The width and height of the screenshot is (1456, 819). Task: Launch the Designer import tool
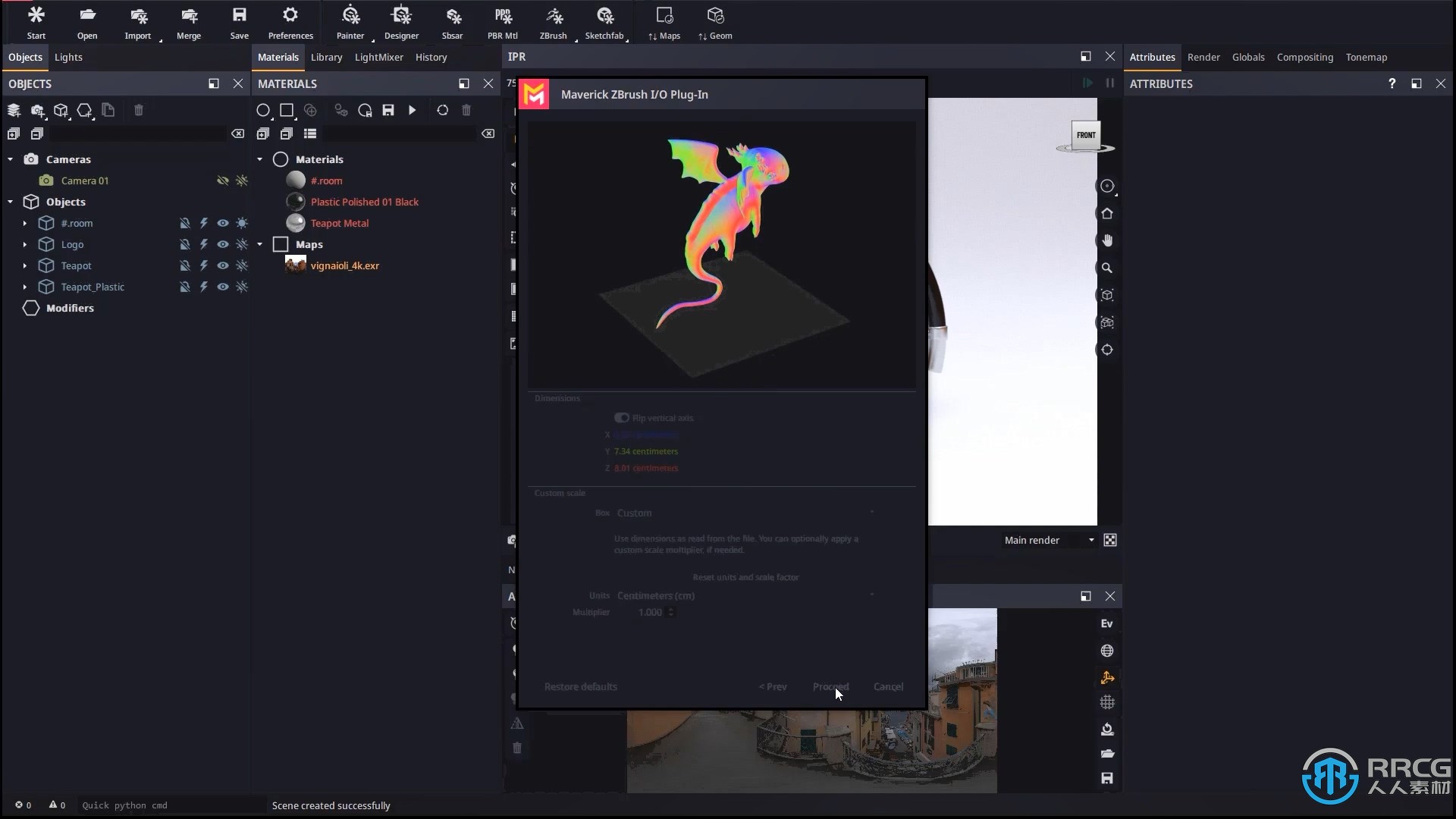click(401, 22)
